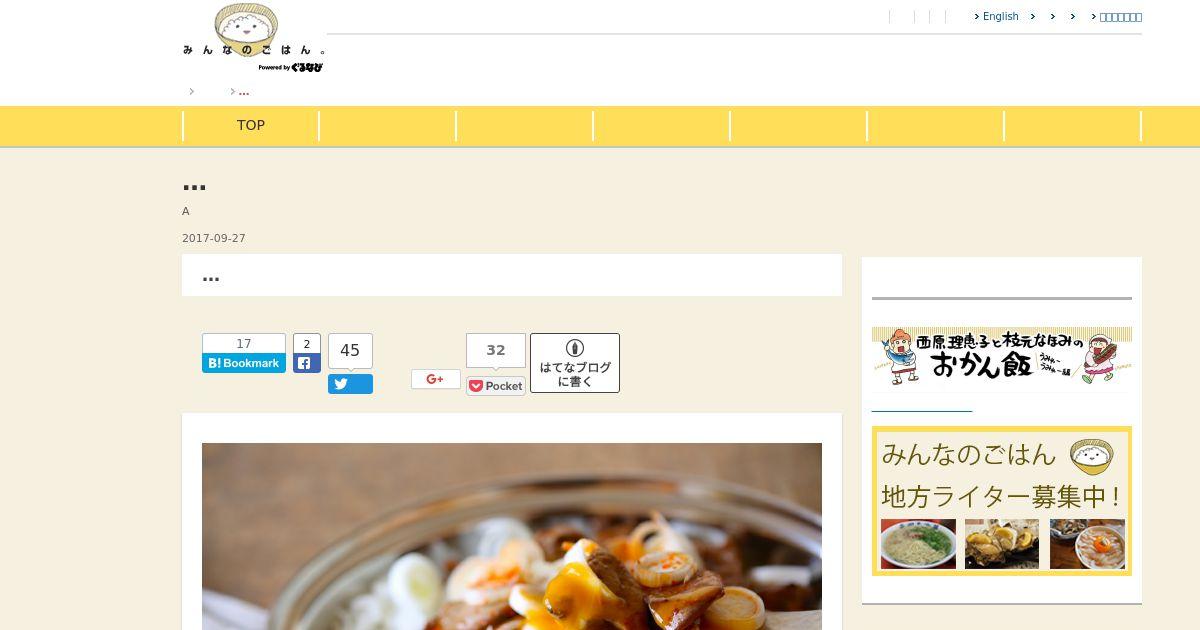Open the 地方ライター募集中 banner
Viewport: 1200px width, 630px height.
click(1002, 501)
